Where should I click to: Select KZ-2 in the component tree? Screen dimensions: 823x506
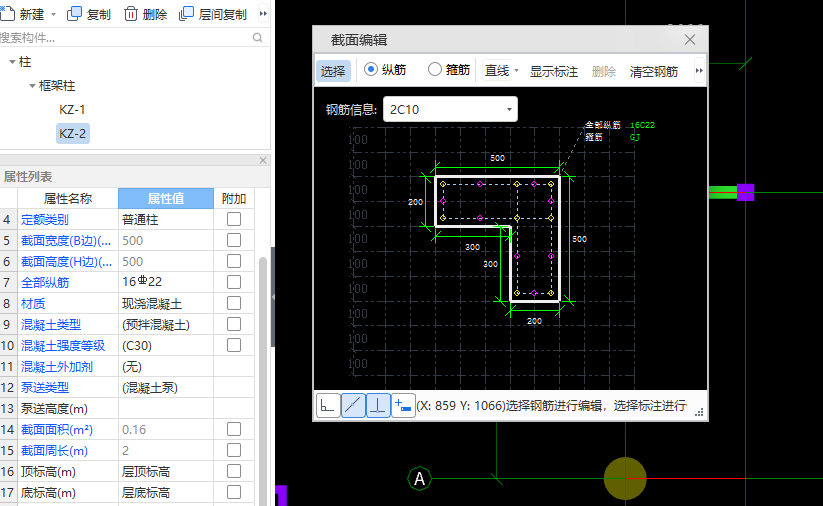click(x=72, y=133)
